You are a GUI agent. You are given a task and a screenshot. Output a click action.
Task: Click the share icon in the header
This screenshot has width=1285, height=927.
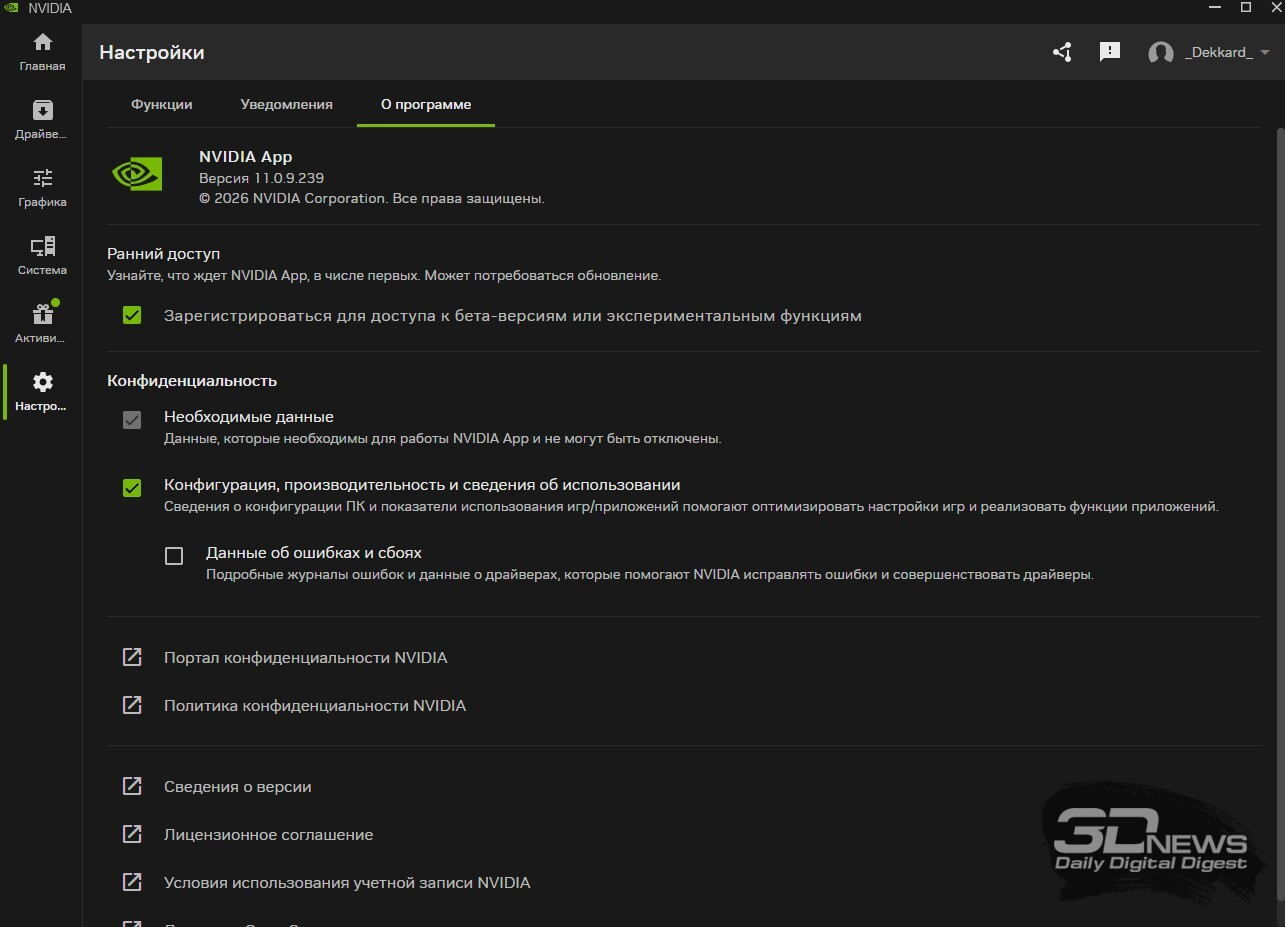1062,52
